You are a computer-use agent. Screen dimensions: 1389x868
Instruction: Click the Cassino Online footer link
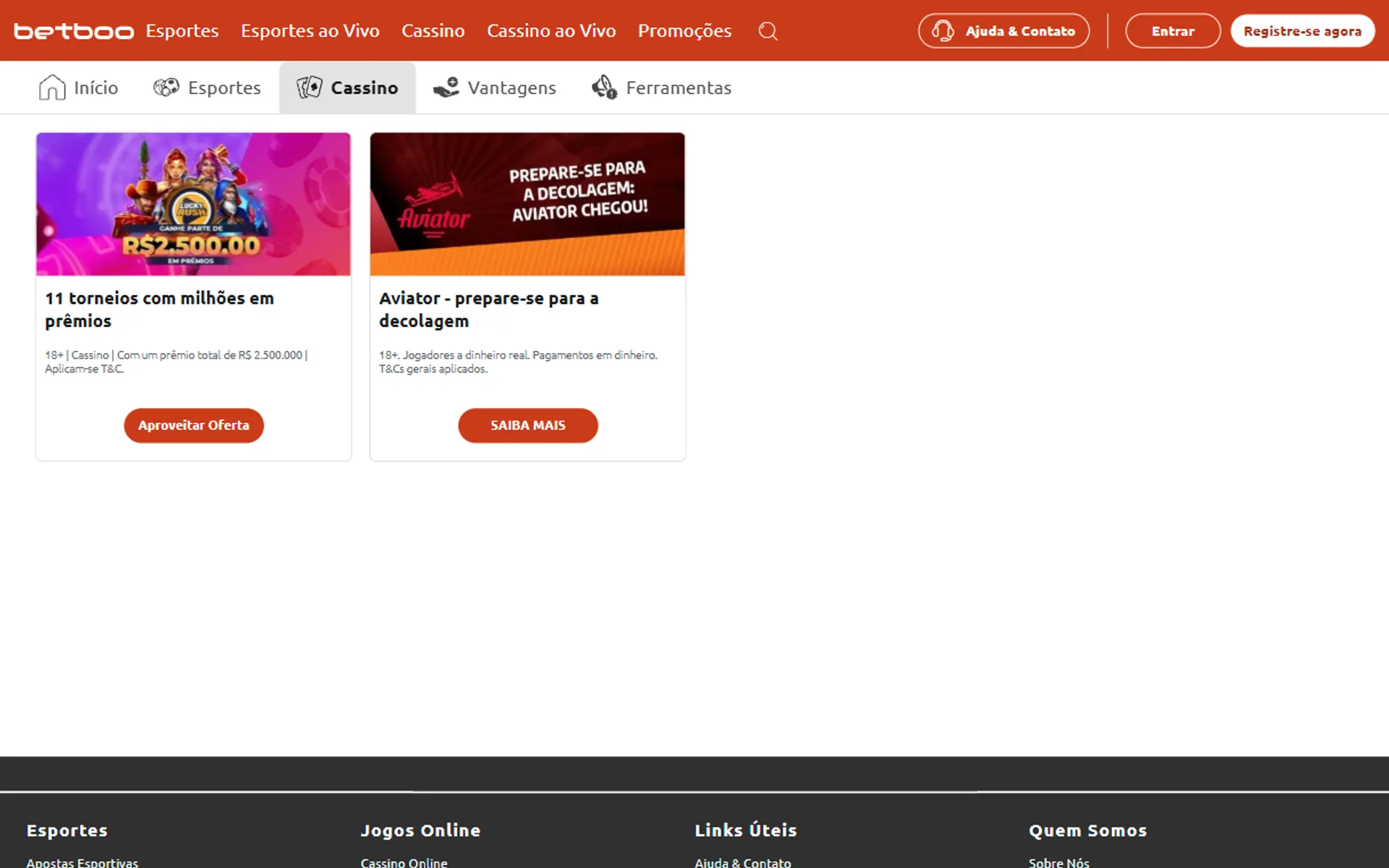point(404,862)
